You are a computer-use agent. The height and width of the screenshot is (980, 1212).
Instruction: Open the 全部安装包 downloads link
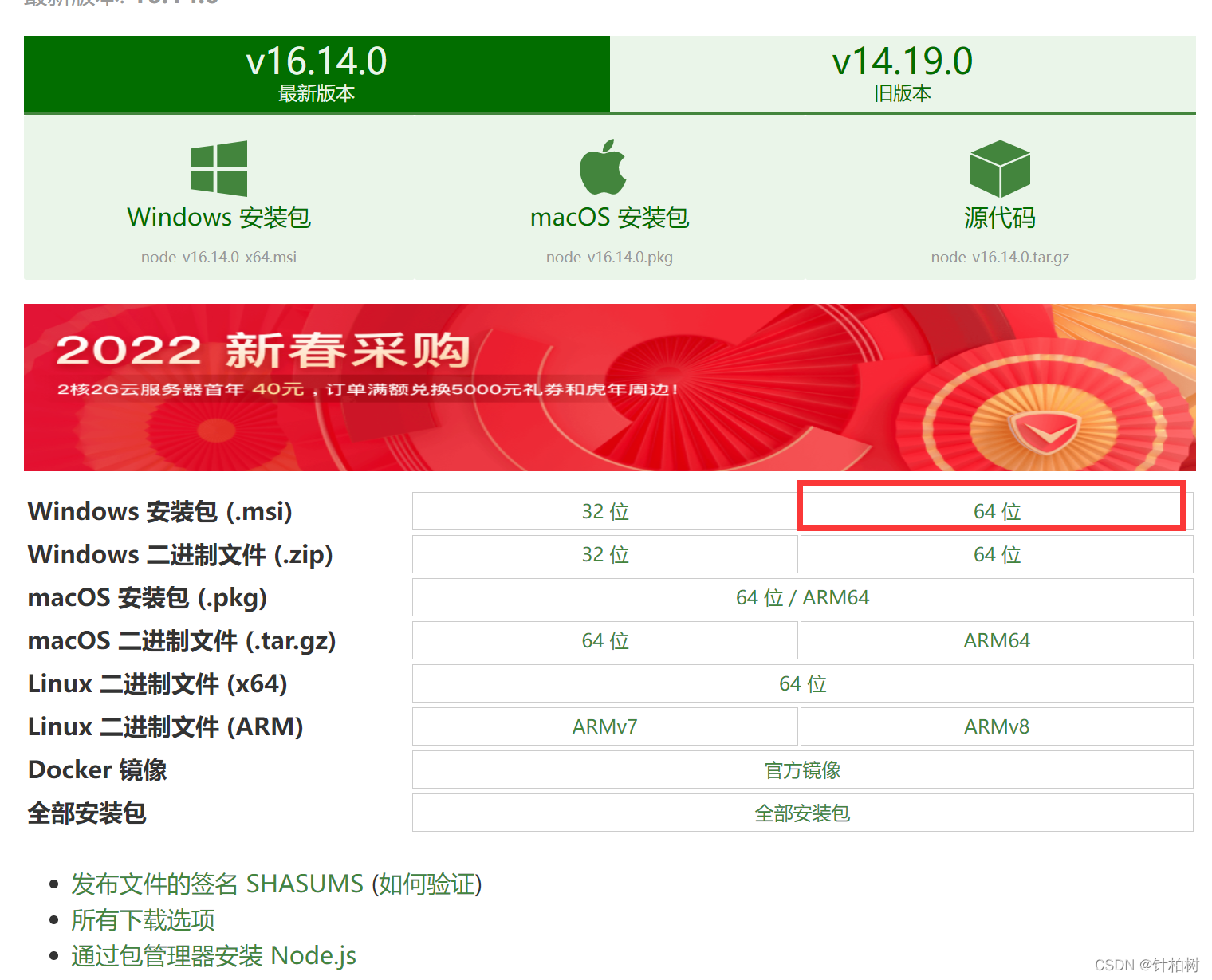pyautogui.click(x=803, y=813)
